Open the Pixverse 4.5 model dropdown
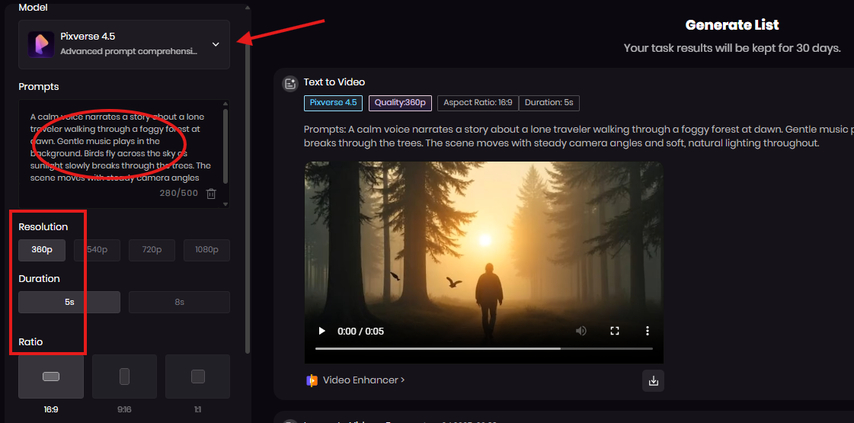 coord(124,45)
